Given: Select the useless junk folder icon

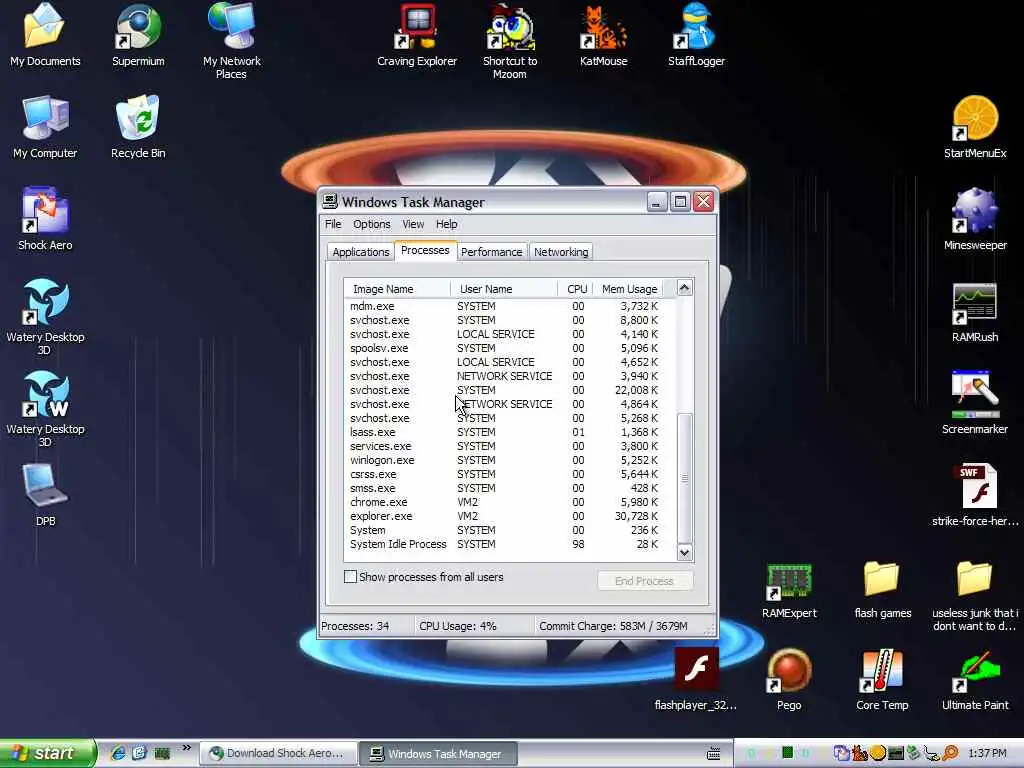Looking at the screenshot, I should tap(975, 594).
